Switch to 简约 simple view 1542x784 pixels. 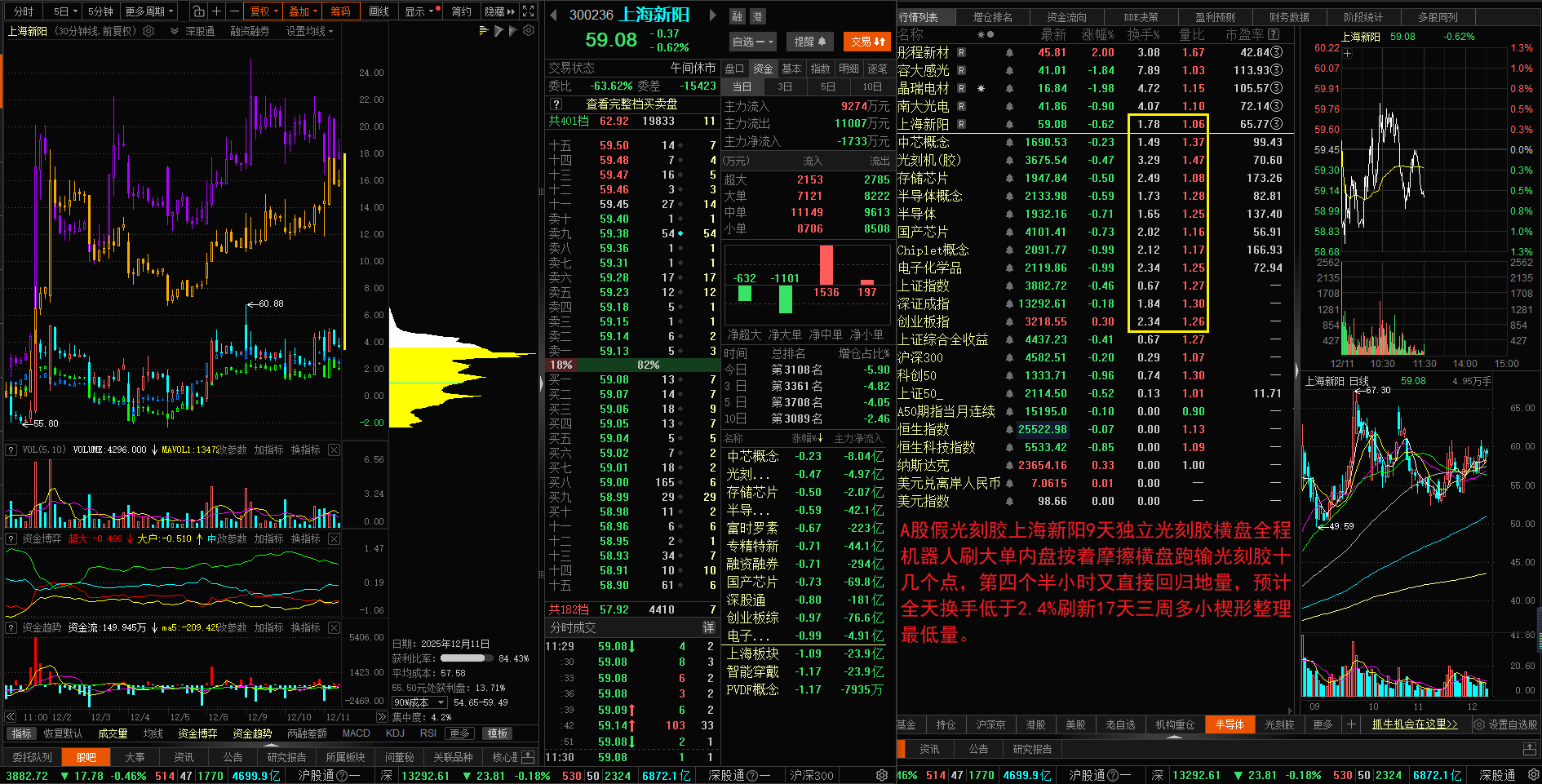click(462, 11)
